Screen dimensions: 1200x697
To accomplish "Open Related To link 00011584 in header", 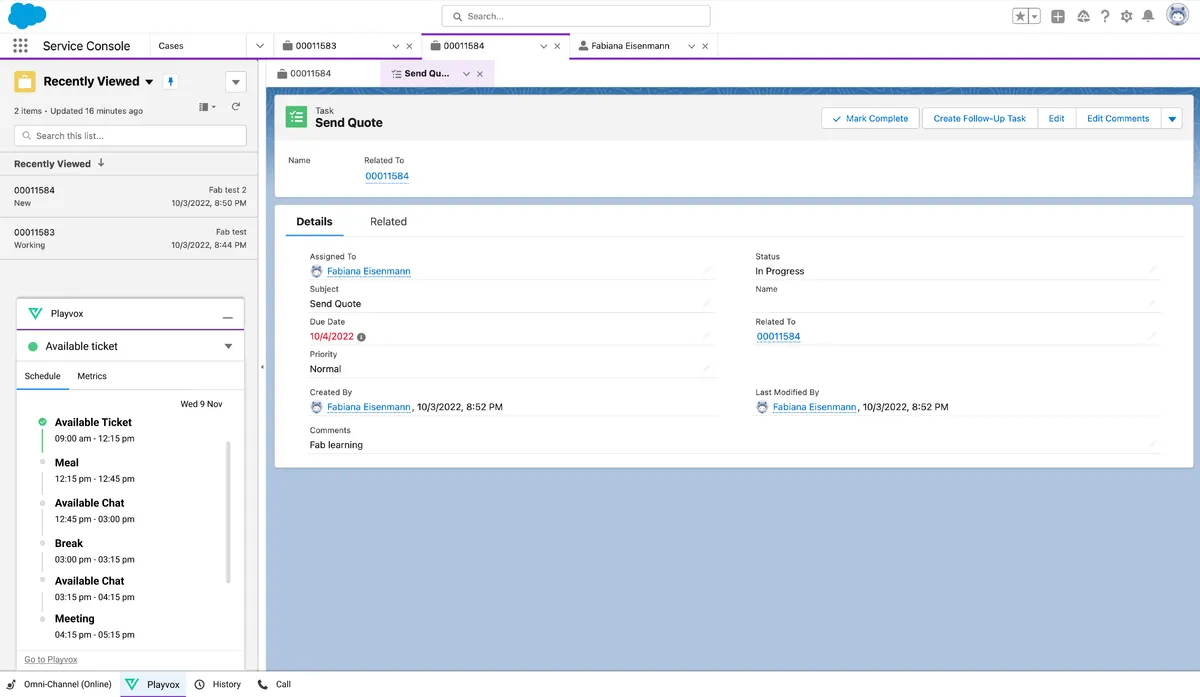I will pyautogui.click(x=387, y=176).
